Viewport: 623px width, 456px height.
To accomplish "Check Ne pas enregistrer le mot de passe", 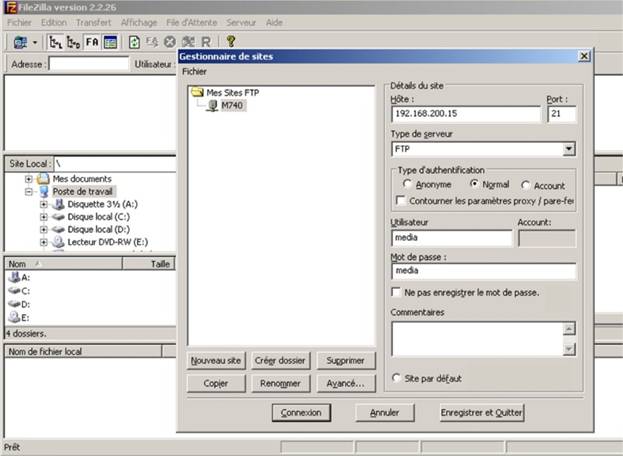I will pyautogui.click(x=396, y=292).
